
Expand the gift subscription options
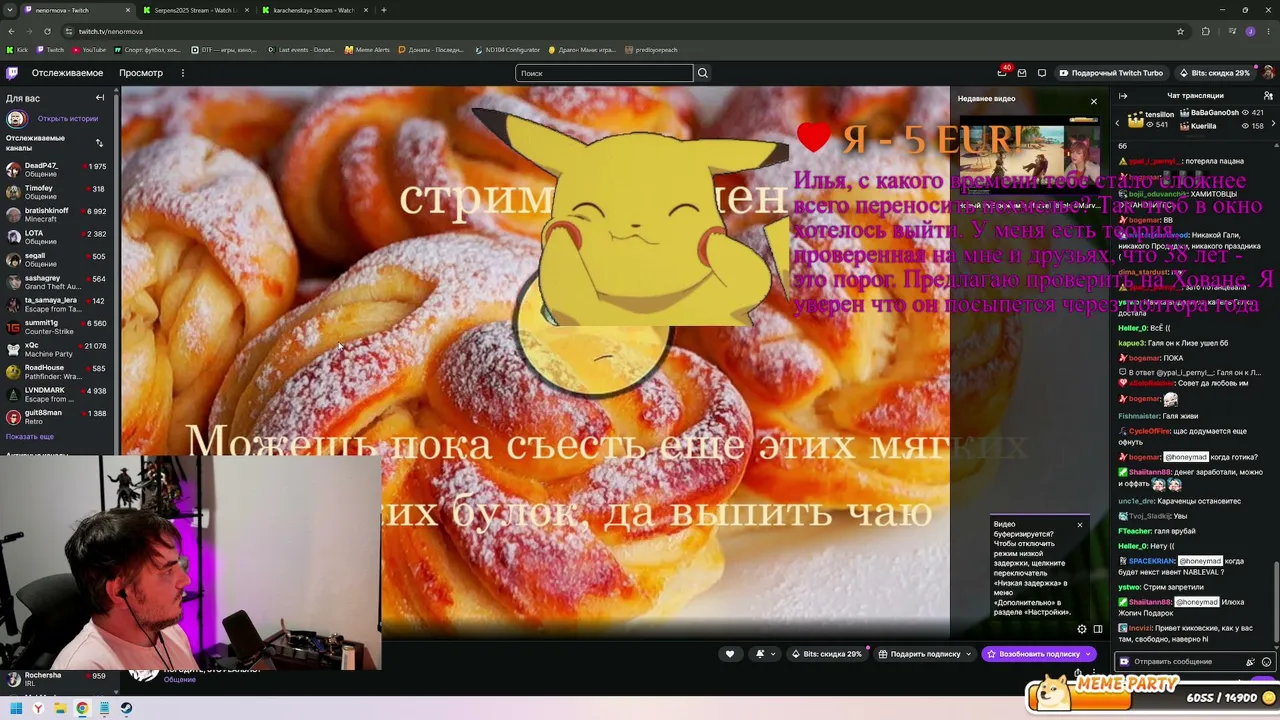968,654
